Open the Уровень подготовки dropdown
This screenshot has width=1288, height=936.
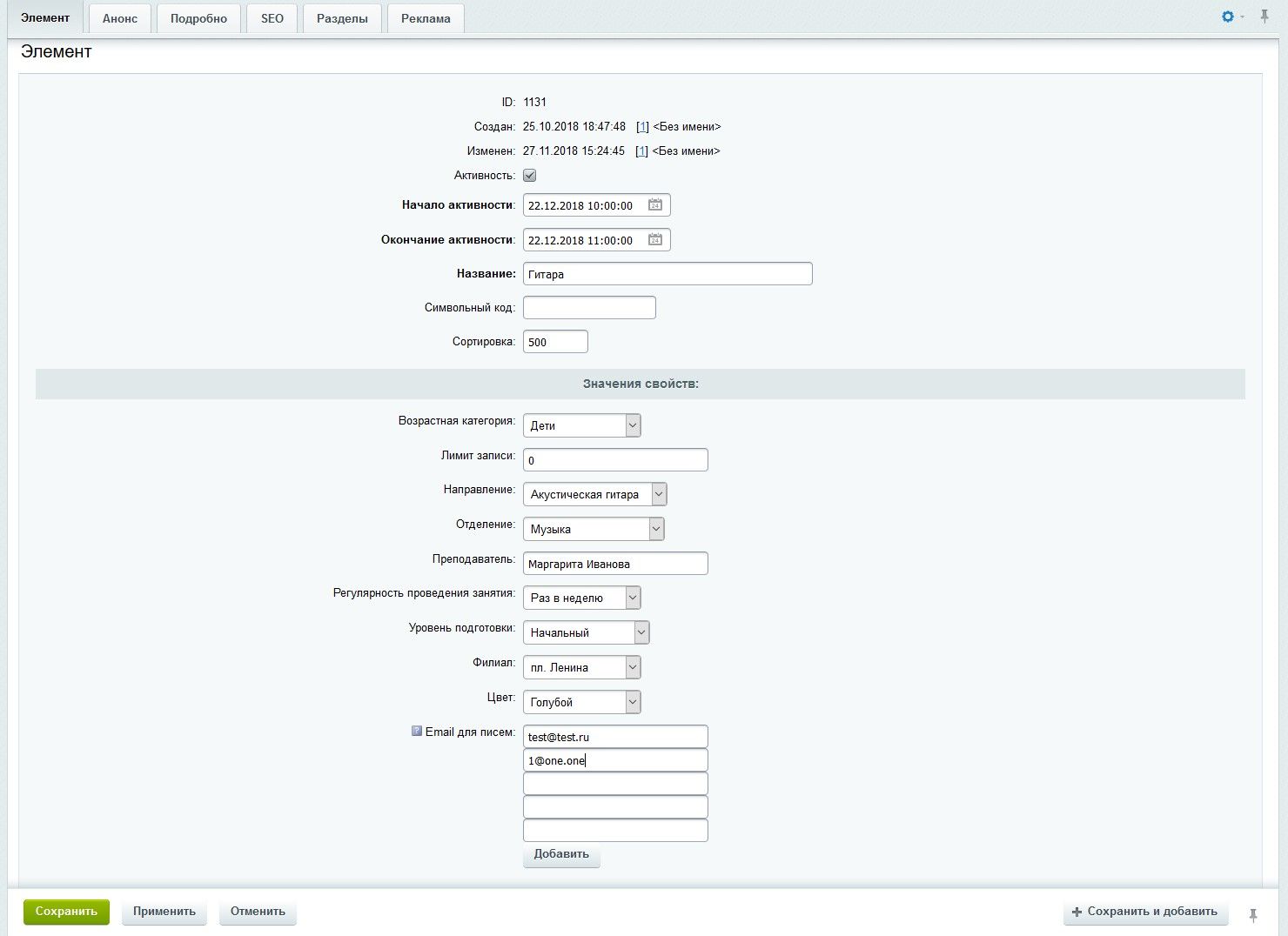click(587, 632)
